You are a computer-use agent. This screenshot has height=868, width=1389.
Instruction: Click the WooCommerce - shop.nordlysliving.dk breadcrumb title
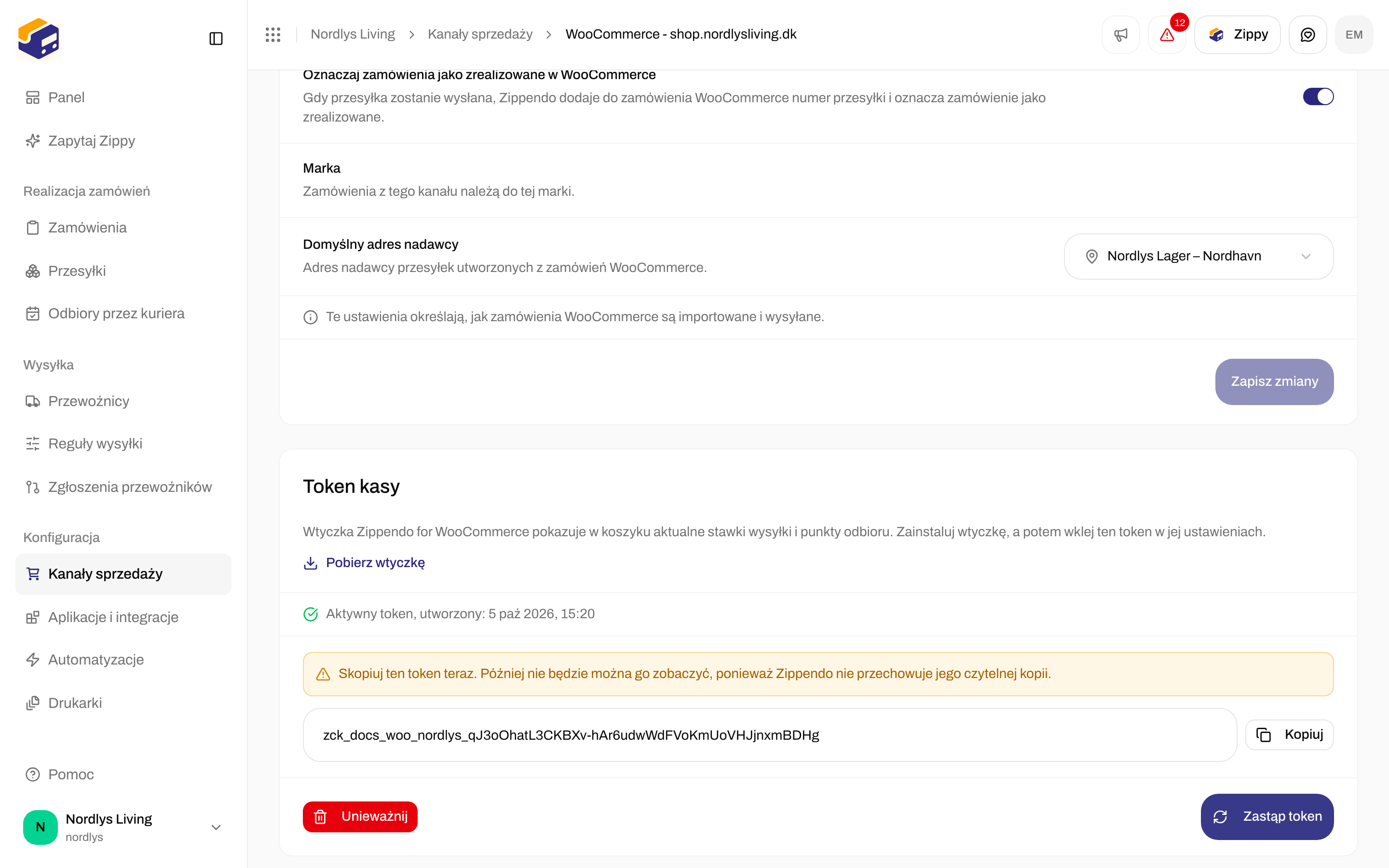click(x=681, y=34)
